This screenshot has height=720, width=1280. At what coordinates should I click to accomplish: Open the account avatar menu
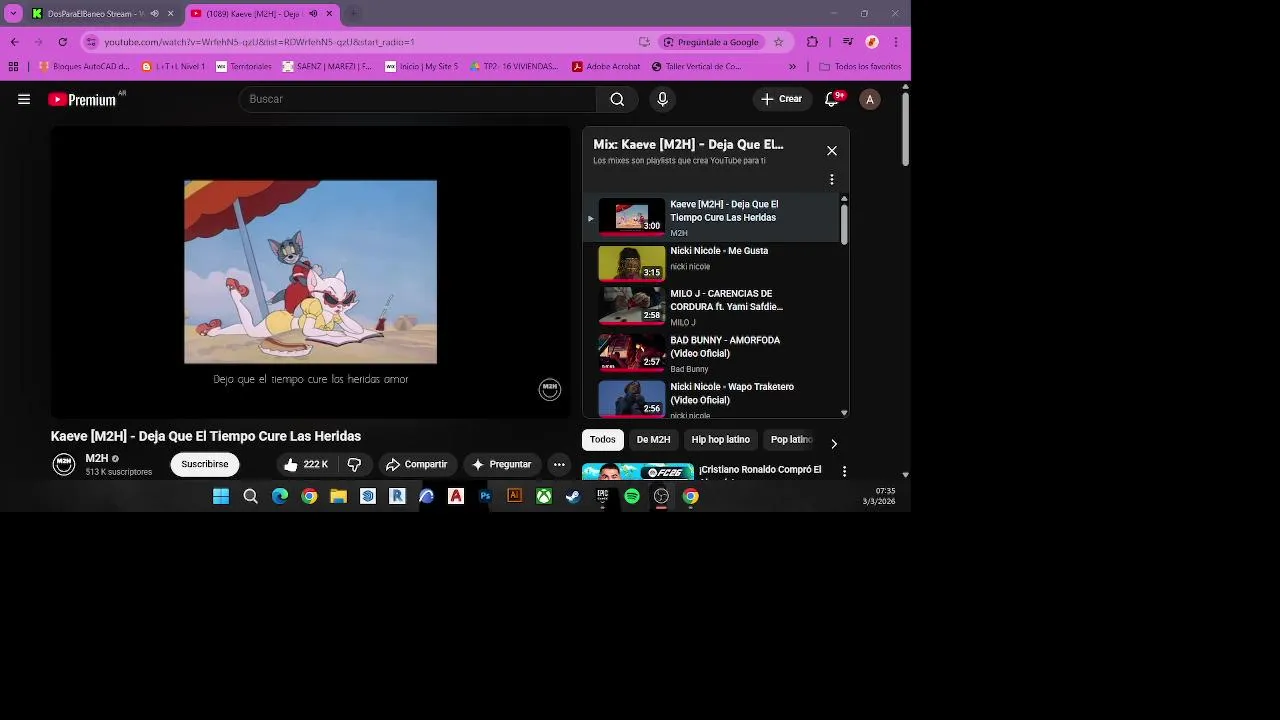pos(870,99)
